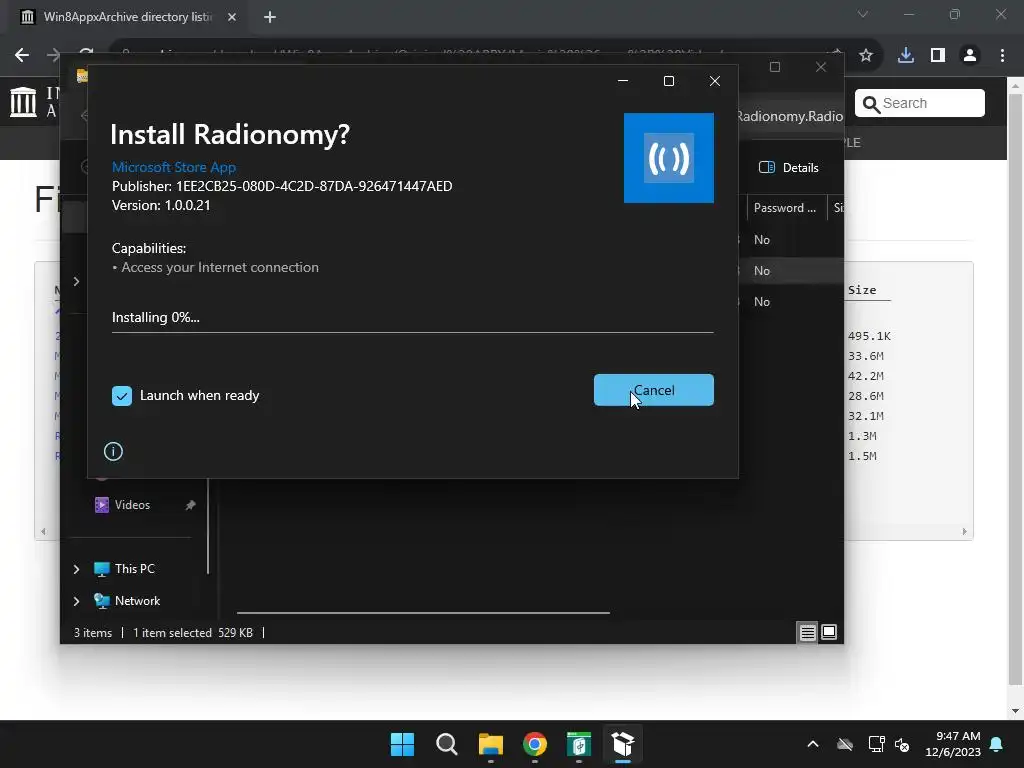Minimize the installer dialog
The width and height of the screenshot is (1024, 768).
[623, 81]
